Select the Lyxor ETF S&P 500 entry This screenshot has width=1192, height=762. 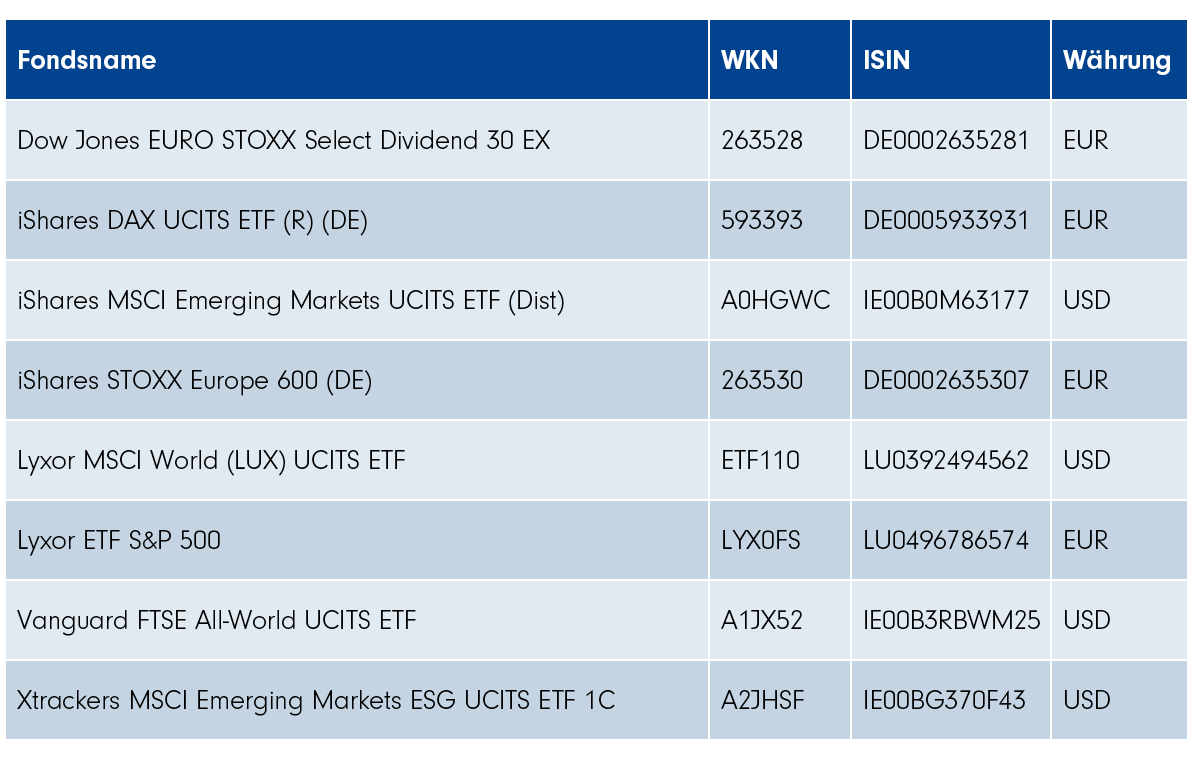pos(119,540)
